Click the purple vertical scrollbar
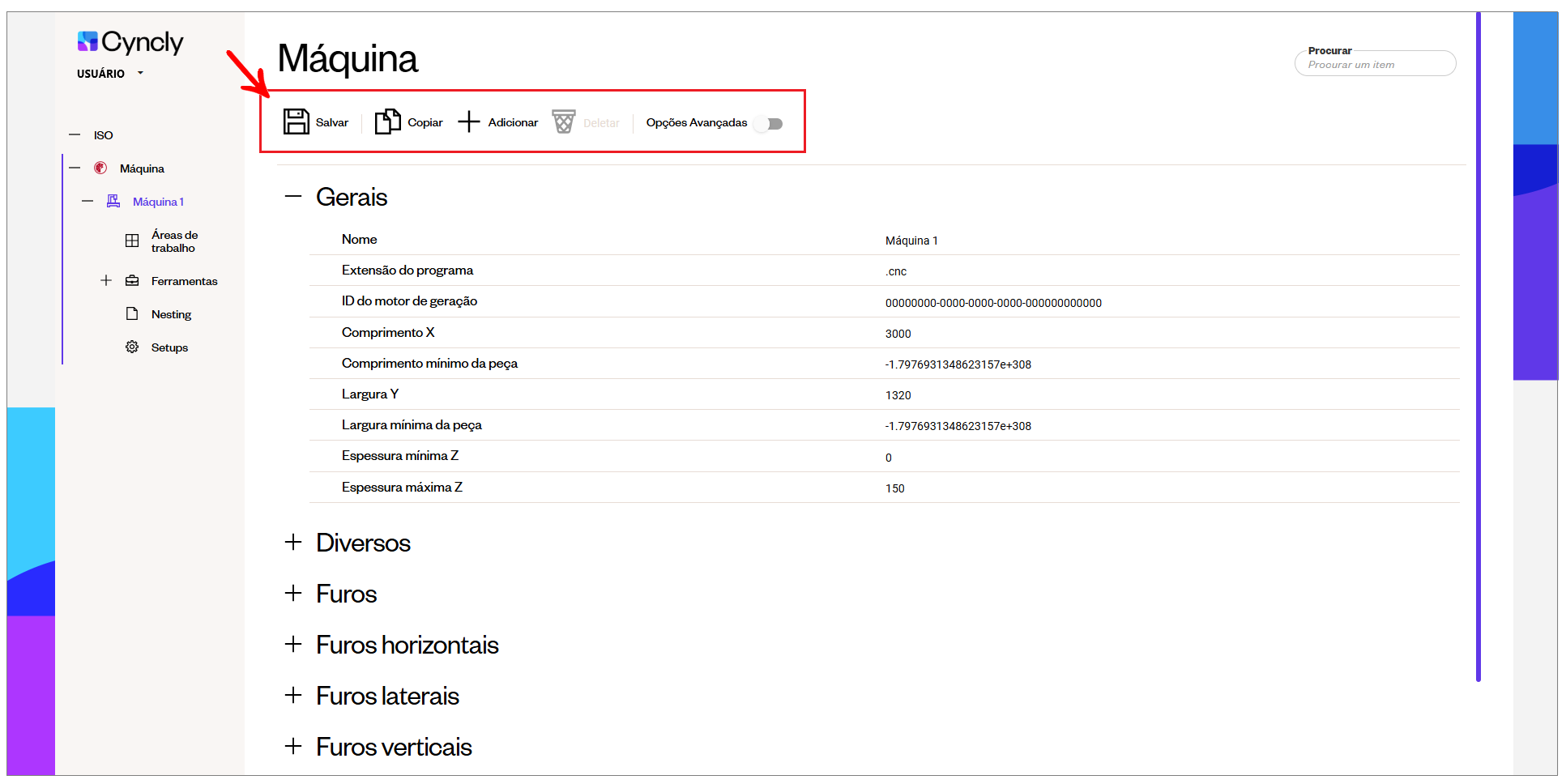1566x784 pixels. click(x=1478, y=347)
